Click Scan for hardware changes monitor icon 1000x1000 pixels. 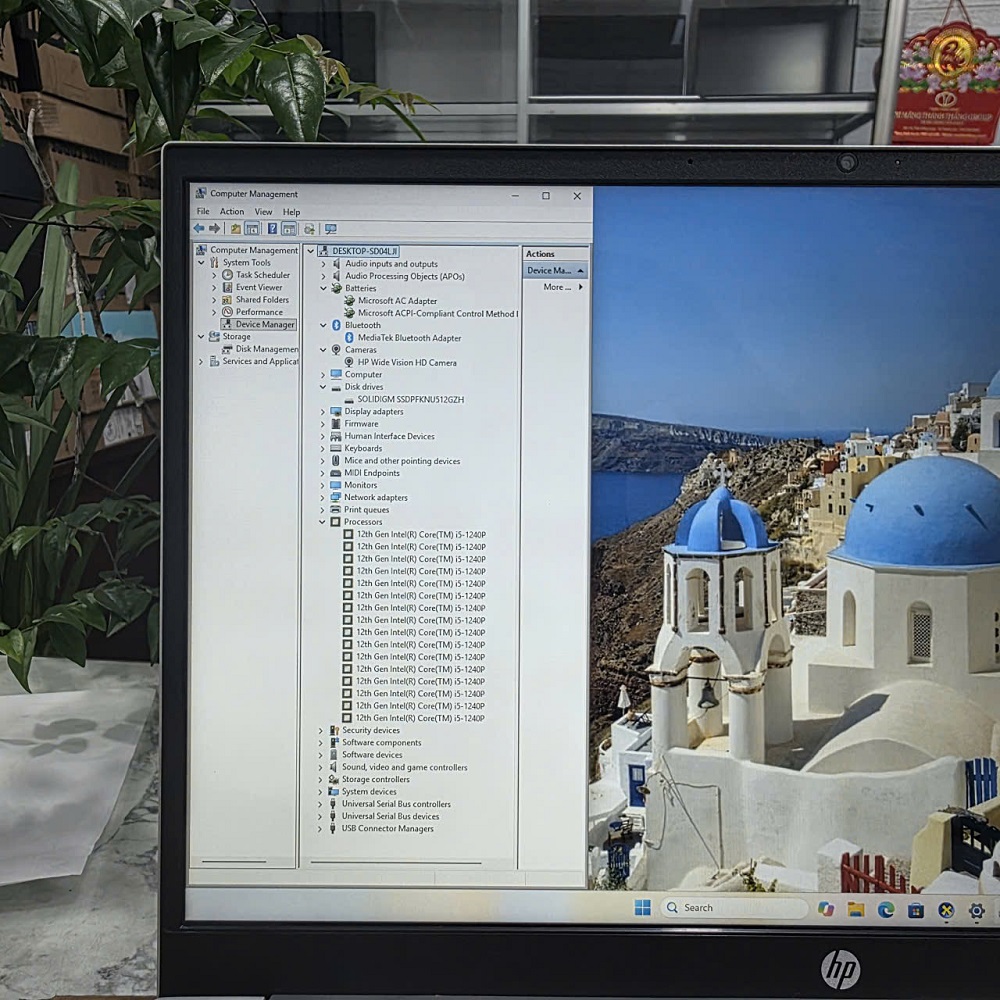click(330, 230)
